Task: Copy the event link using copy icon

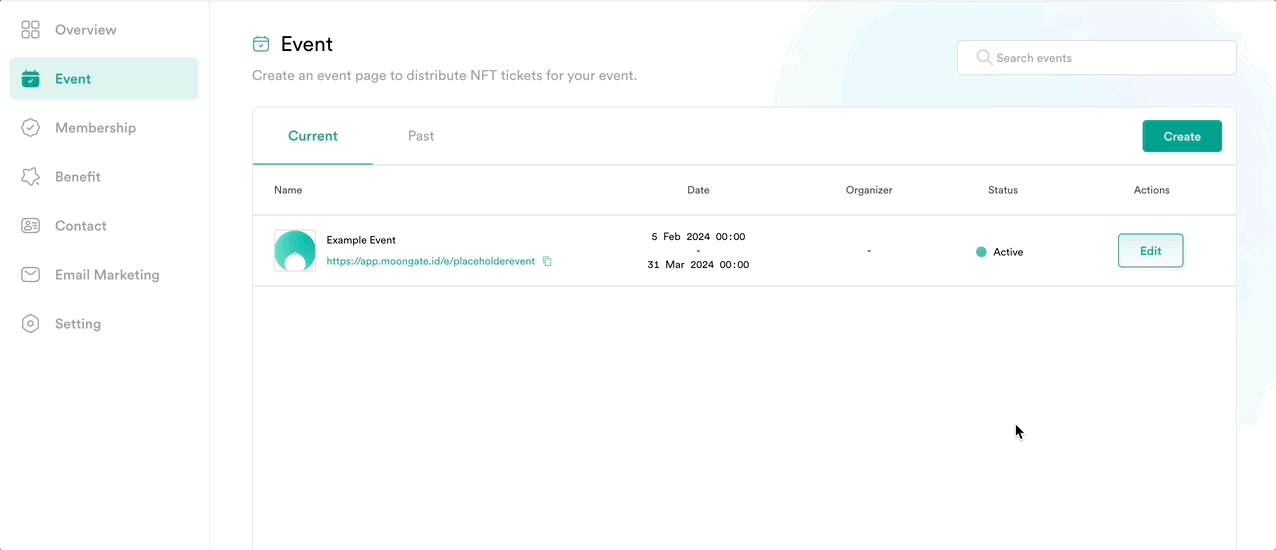Action: click(x=547, y=262)
